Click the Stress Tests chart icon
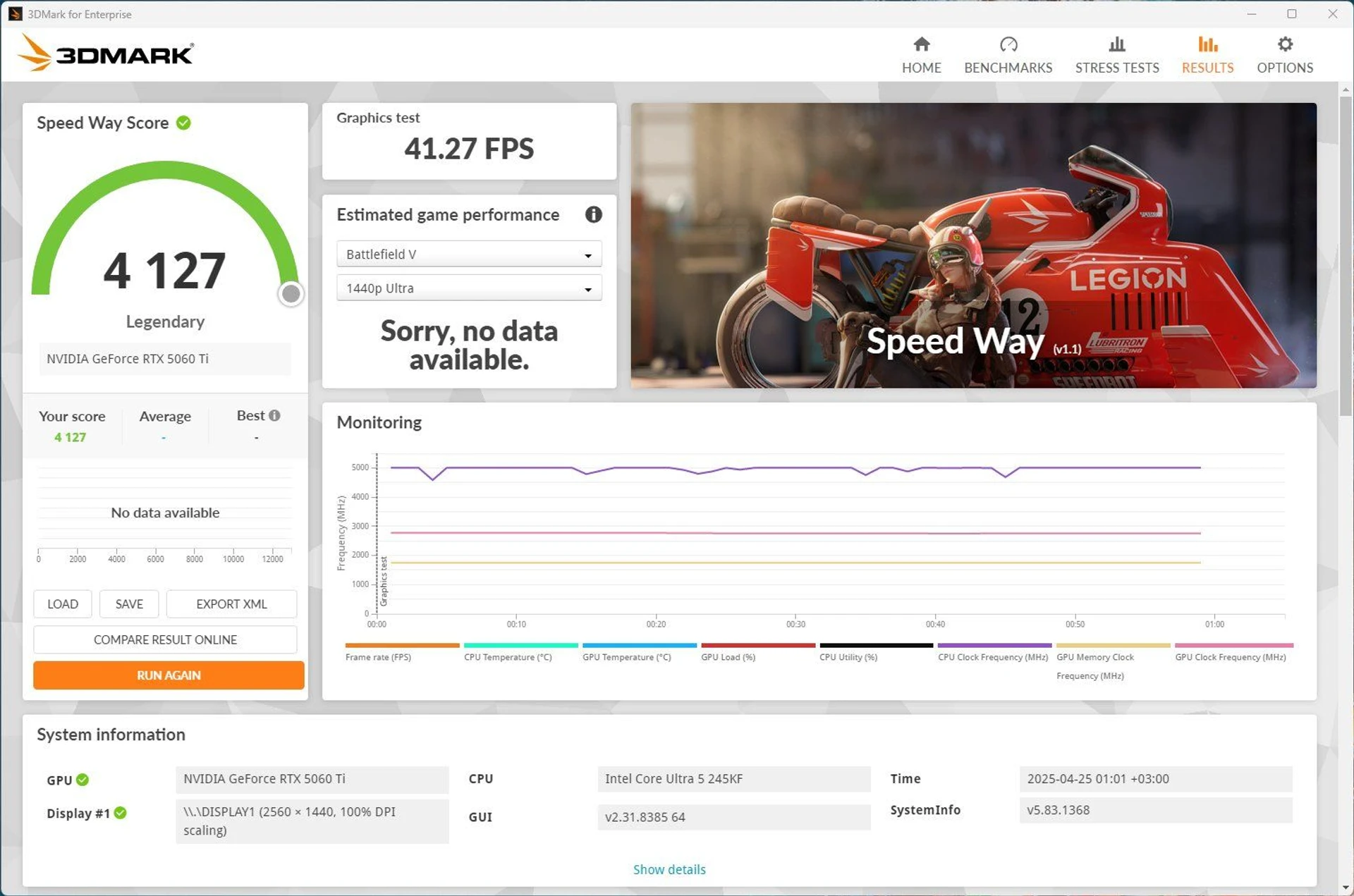The image size is (1354, 896). pos(1116,44)
